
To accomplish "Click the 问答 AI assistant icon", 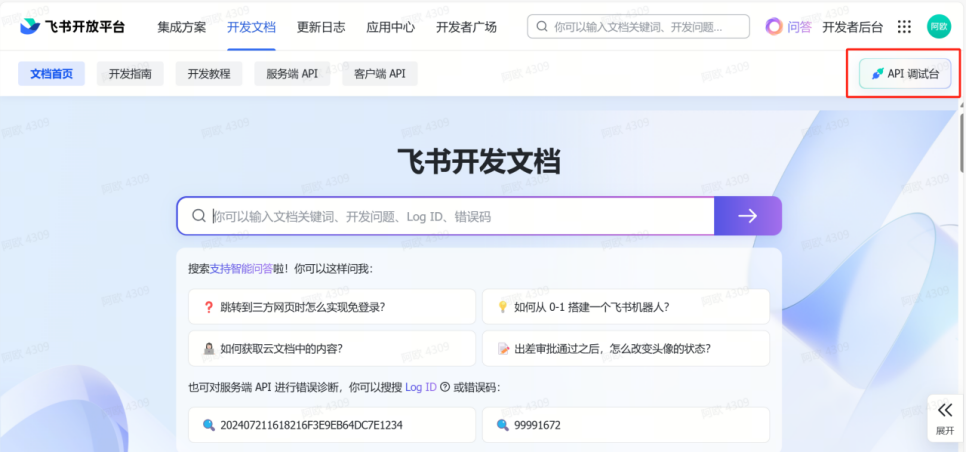I will (x=775, y=27).
